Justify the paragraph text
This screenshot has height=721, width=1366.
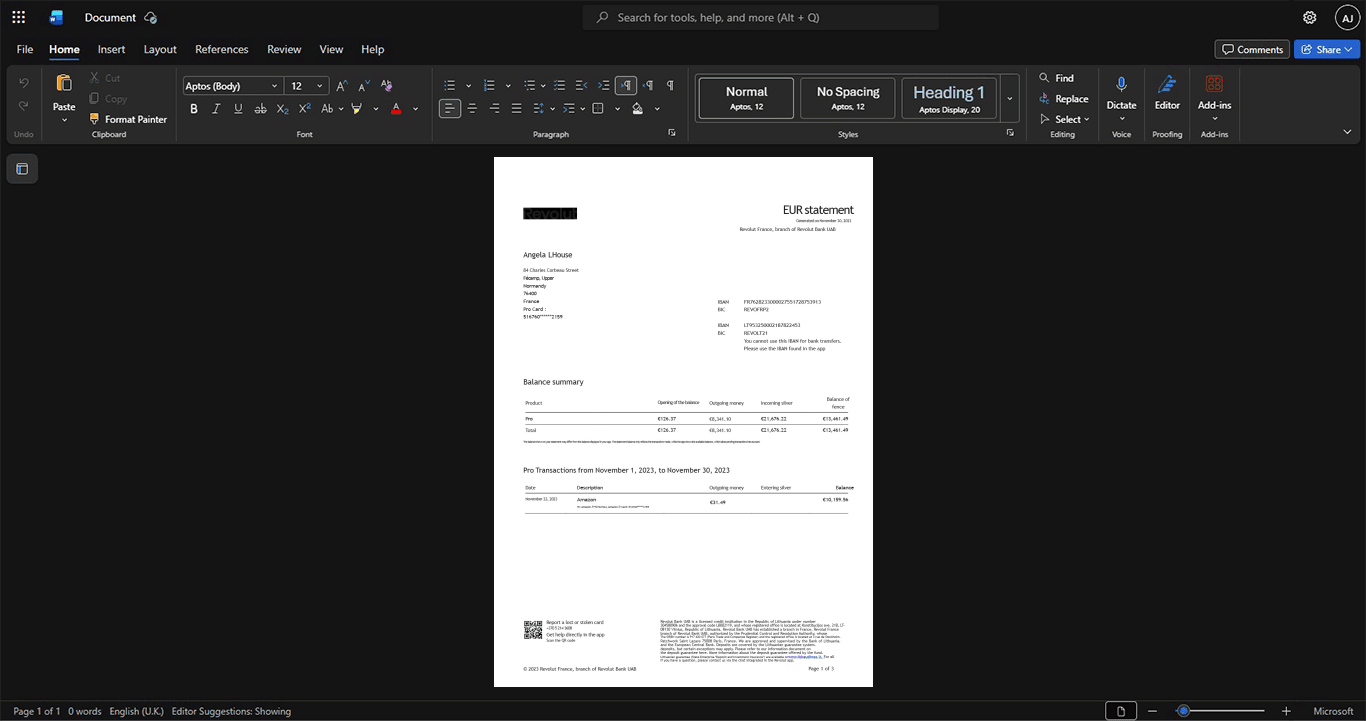516,108
